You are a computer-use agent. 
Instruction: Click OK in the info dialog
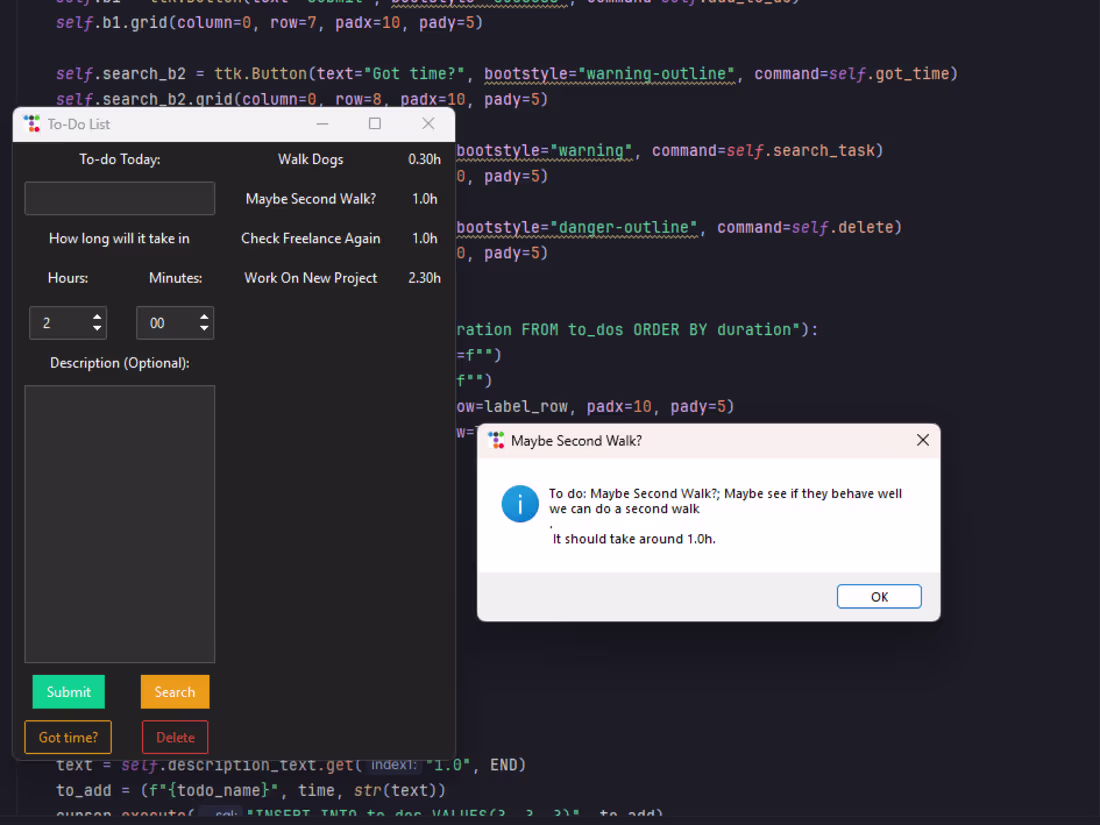(x=879, y=596)
